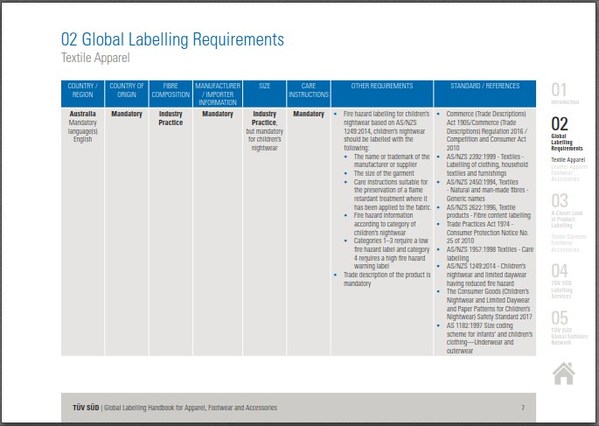Open the Textile Apparel subsection link
The width and height of the screenshot is (599, 426).
568,160
